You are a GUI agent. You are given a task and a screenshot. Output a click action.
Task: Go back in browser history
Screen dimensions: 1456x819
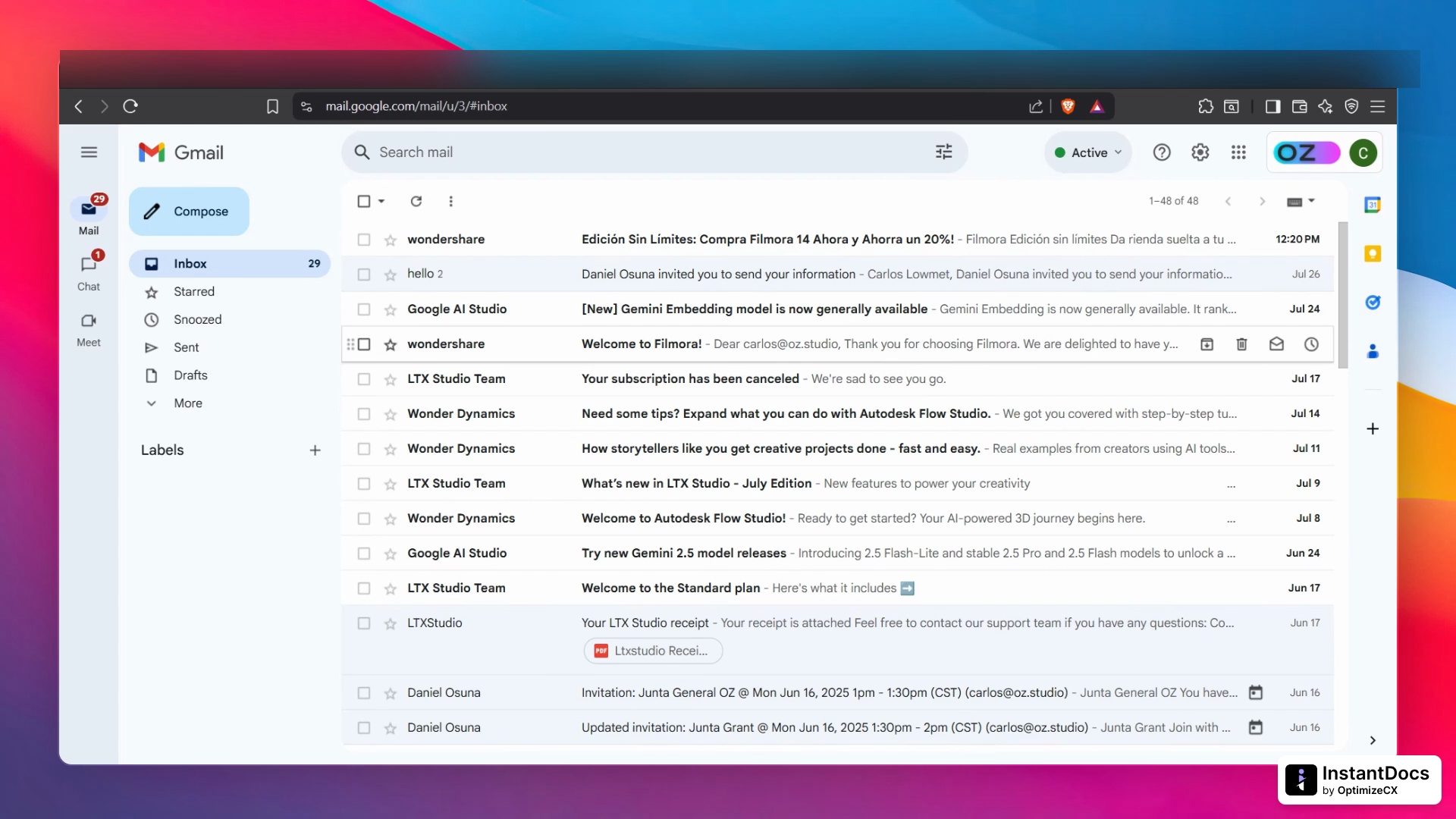(x=79, y=106)
